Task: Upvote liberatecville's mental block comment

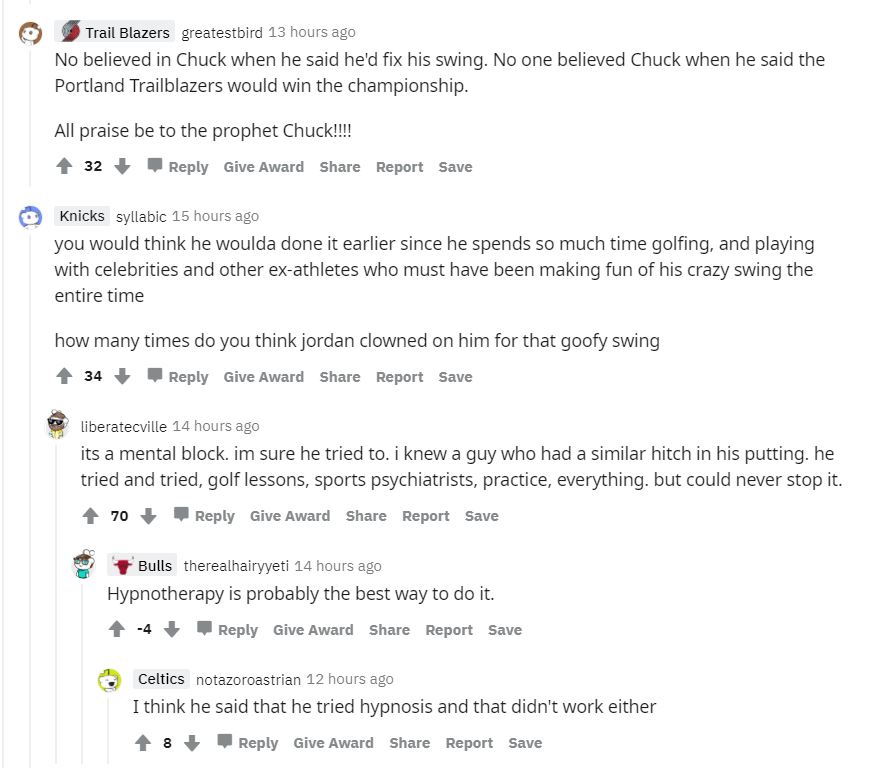Action: point(91,515)
